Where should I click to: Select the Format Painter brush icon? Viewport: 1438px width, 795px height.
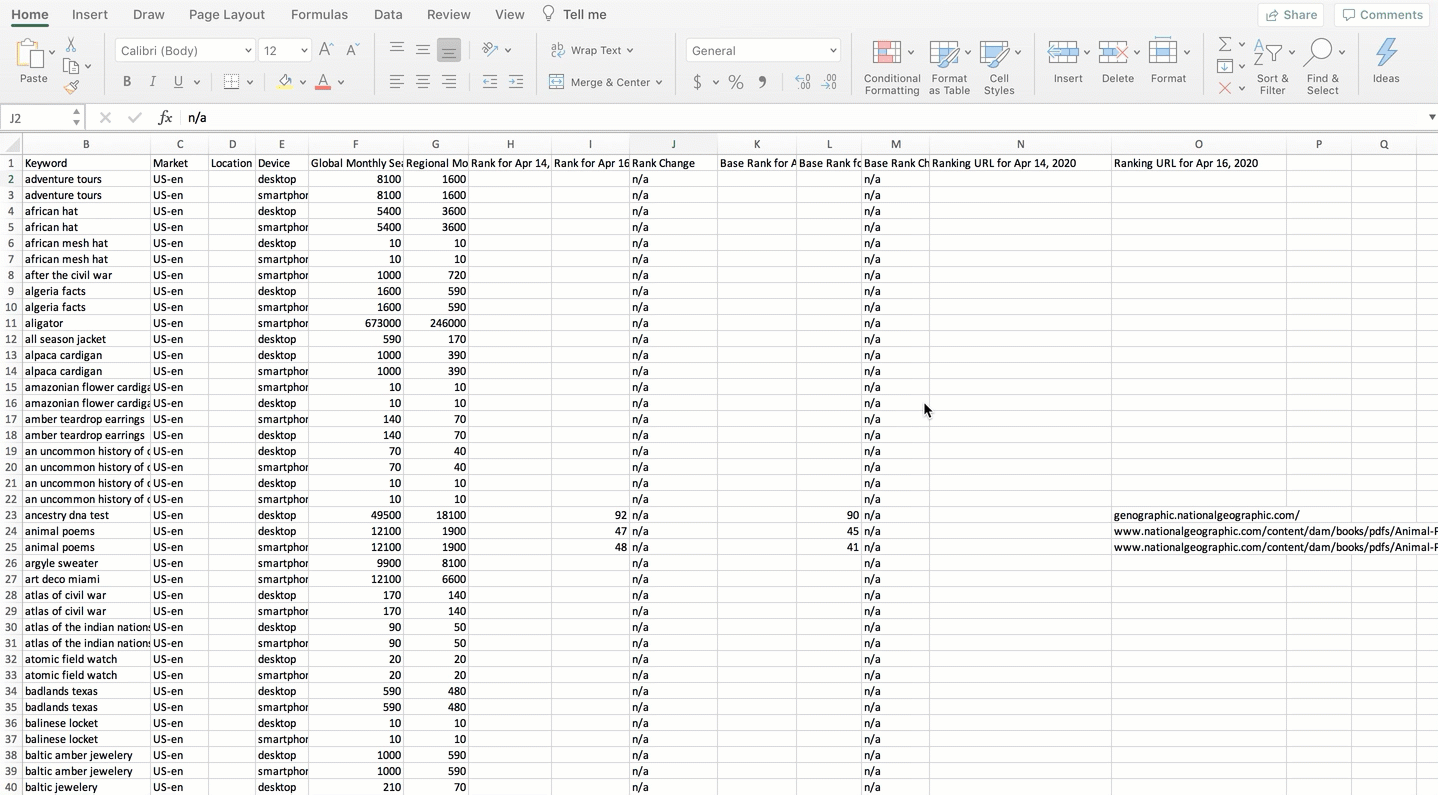71,87
